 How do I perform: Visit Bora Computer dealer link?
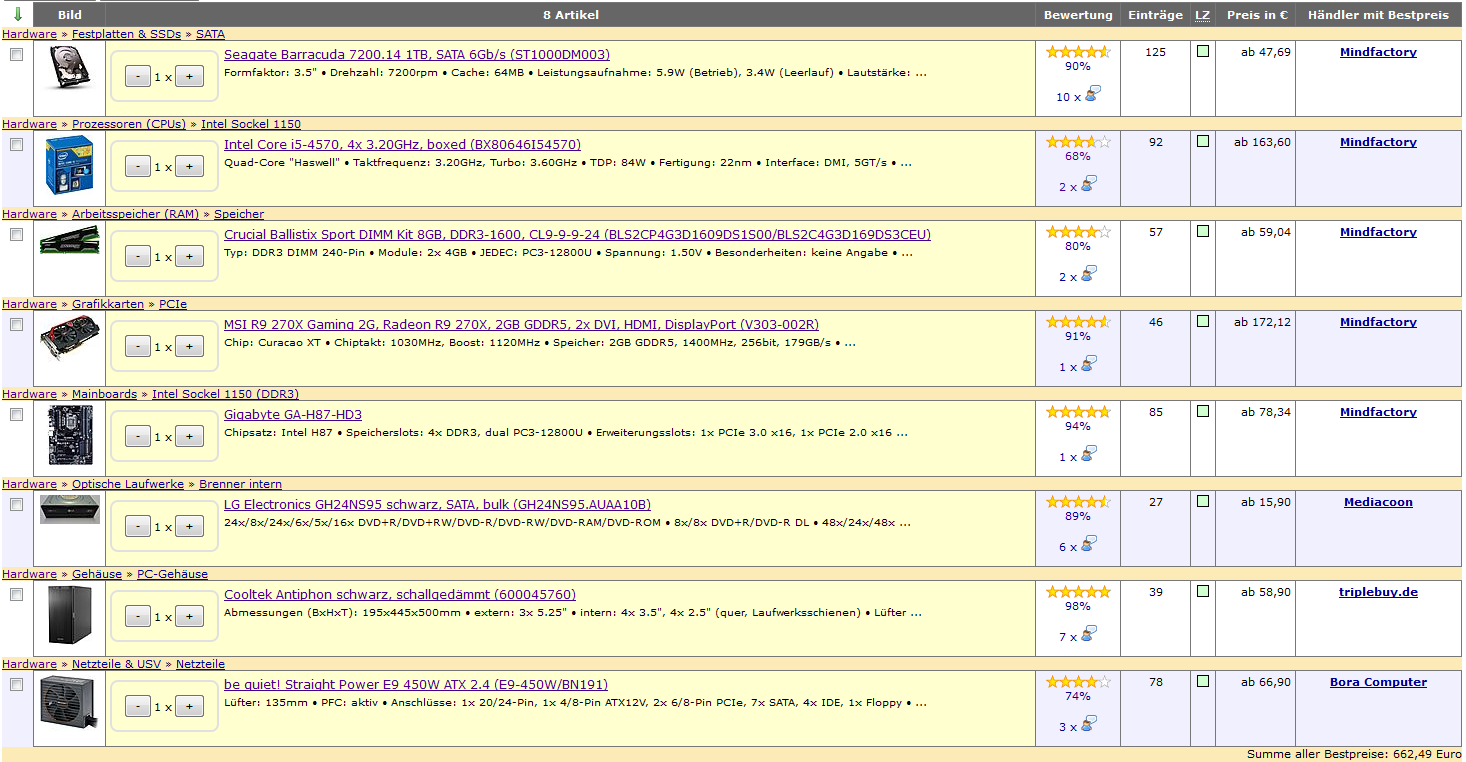(x=1378, y=682)
